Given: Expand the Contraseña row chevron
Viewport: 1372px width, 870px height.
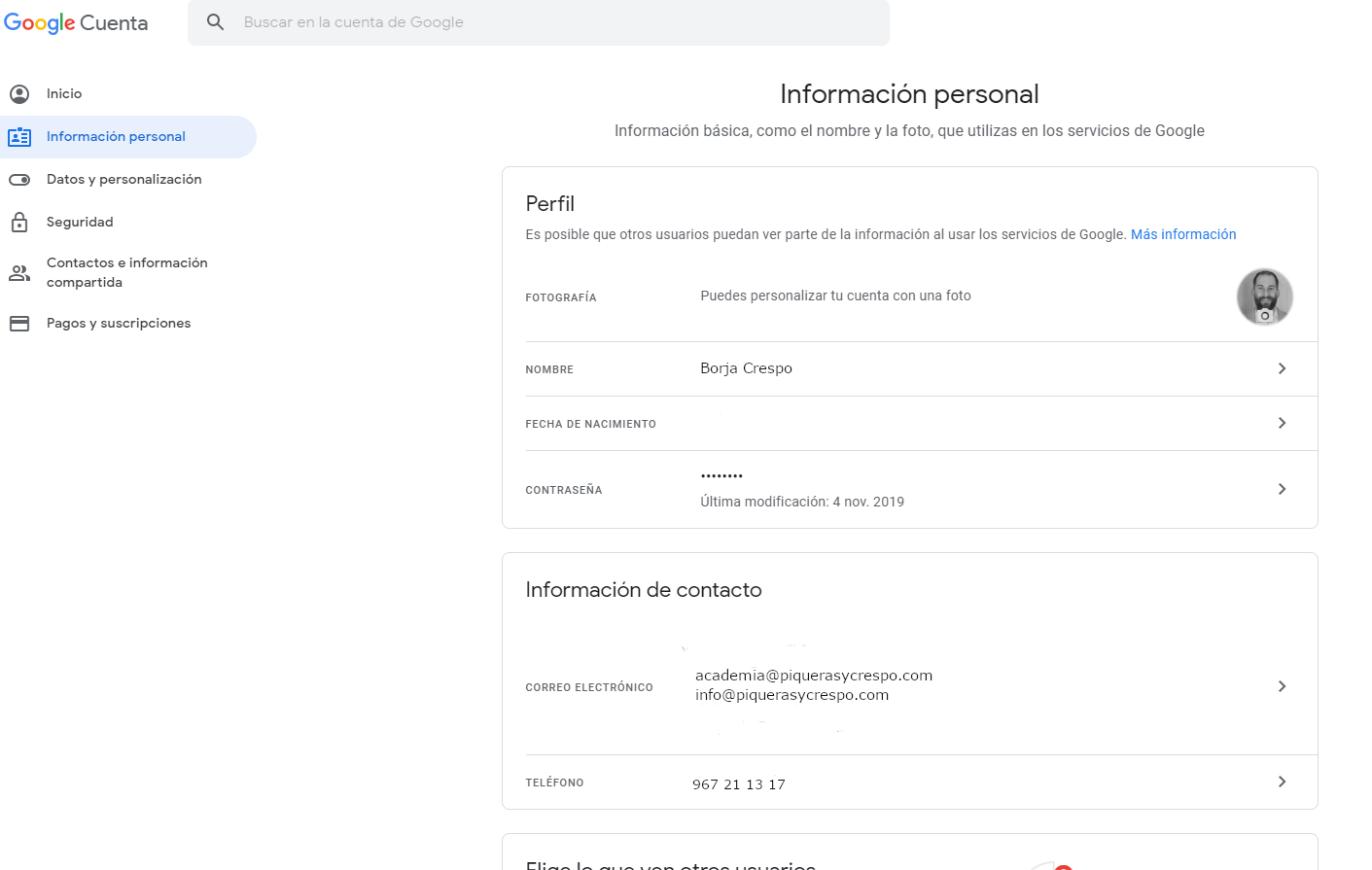Looking at the screenshot, I should [1282, 489].
